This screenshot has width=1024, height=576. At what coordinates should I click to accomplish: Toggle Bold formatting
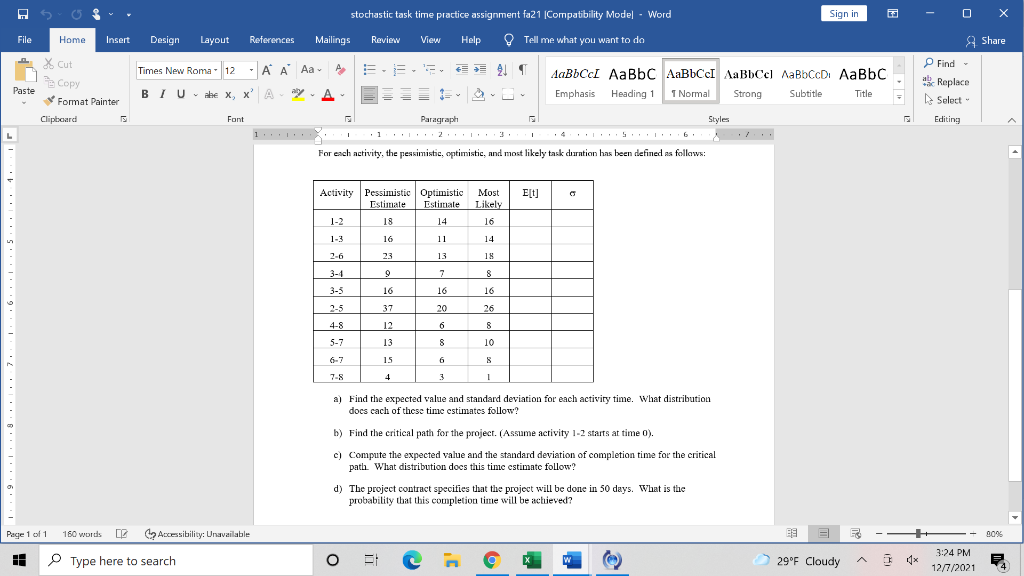(x=146, y=94)
